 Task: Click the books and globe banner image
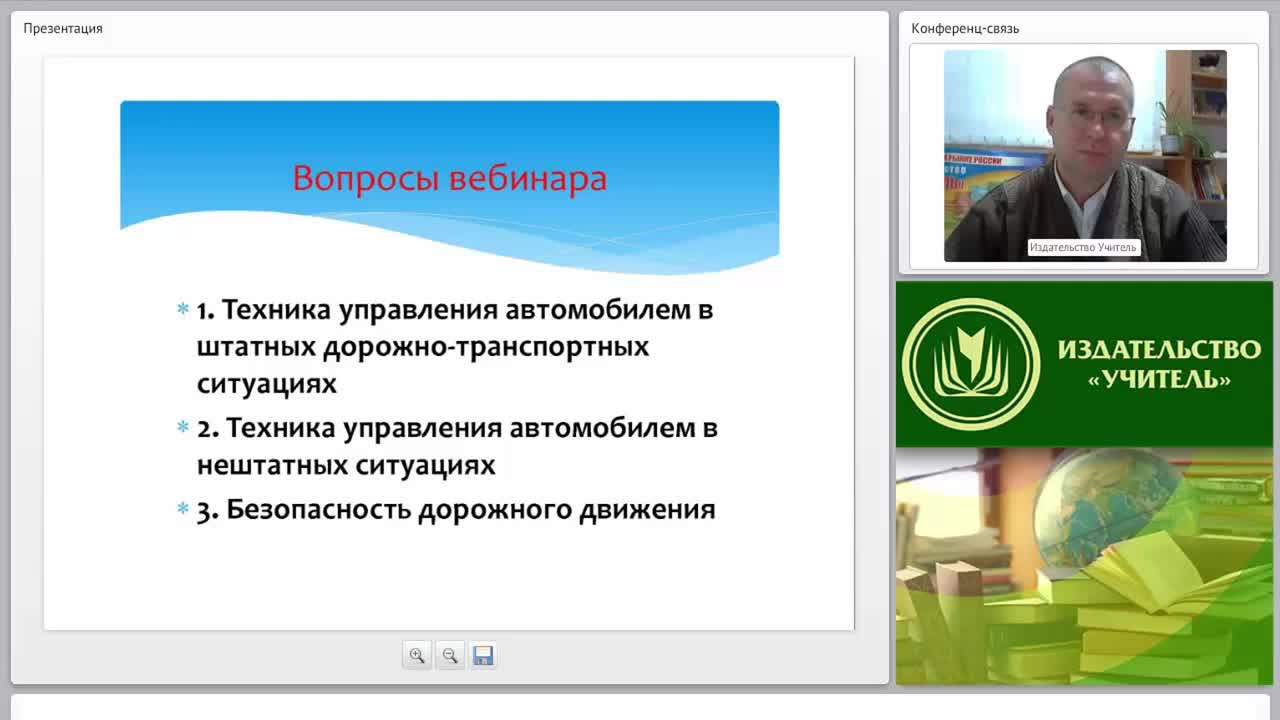(1084, 566)
